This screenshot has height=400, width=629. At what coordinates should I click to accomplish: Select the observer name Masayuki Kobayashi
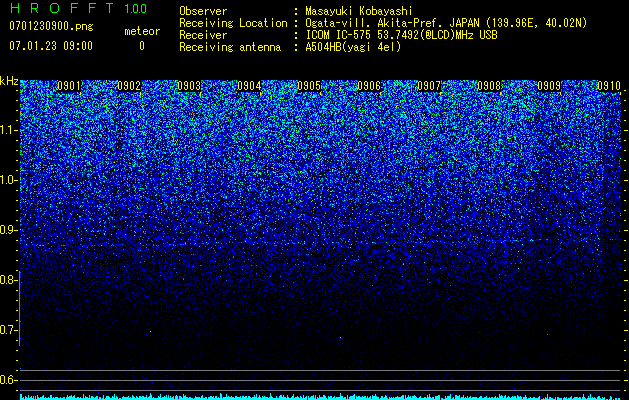359,11
